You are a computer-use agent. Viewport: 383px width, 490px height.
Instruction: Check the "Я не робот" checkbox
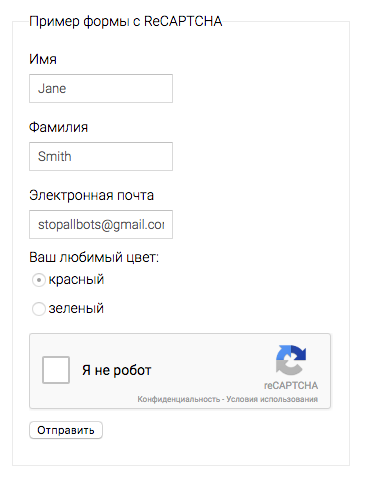pyautogui.click(x=56, y=370)
